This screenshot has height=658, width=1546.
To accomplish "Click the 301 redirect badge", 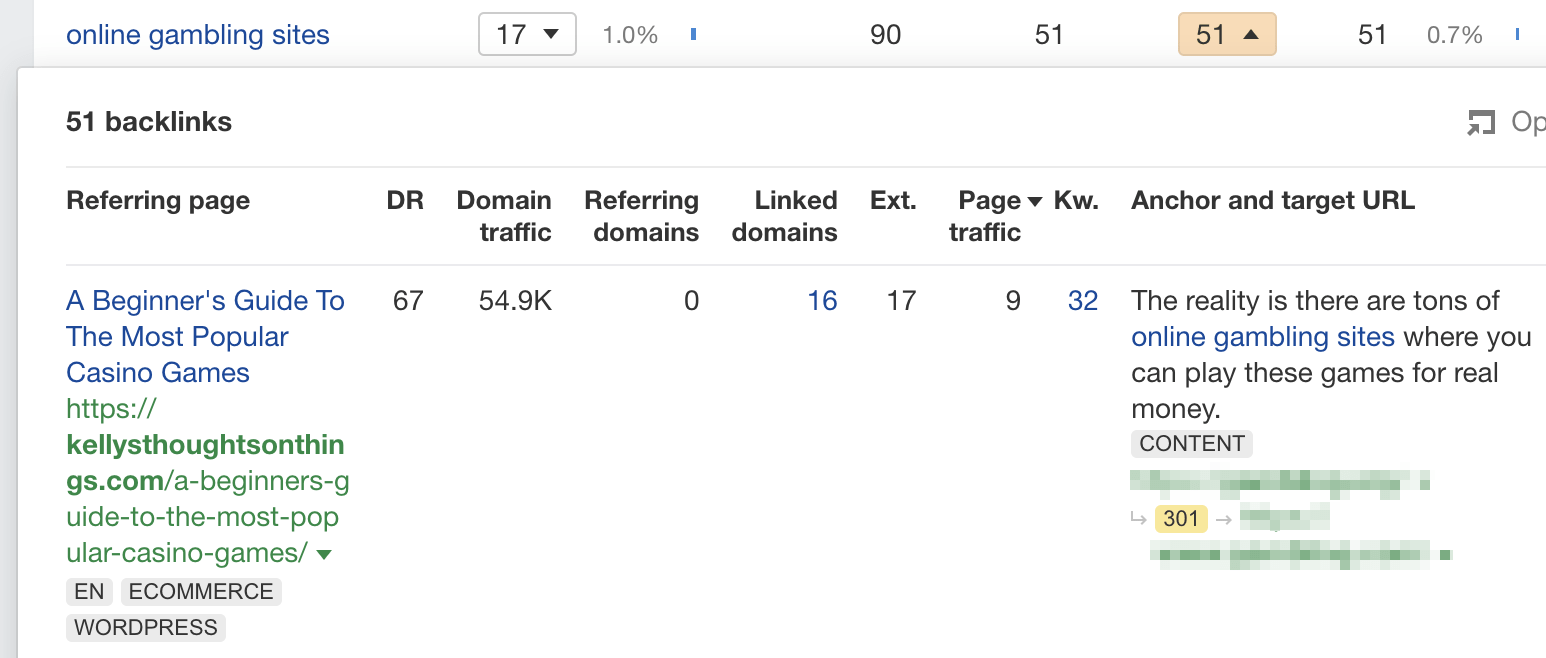I will [x=1180, y=519].
